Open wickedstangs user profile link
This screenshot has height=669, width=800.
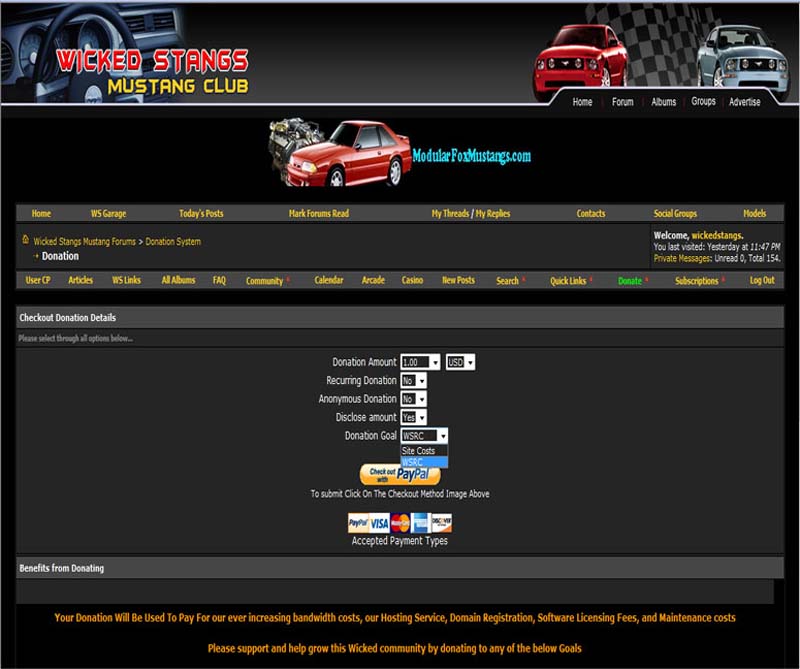point(716,235)
